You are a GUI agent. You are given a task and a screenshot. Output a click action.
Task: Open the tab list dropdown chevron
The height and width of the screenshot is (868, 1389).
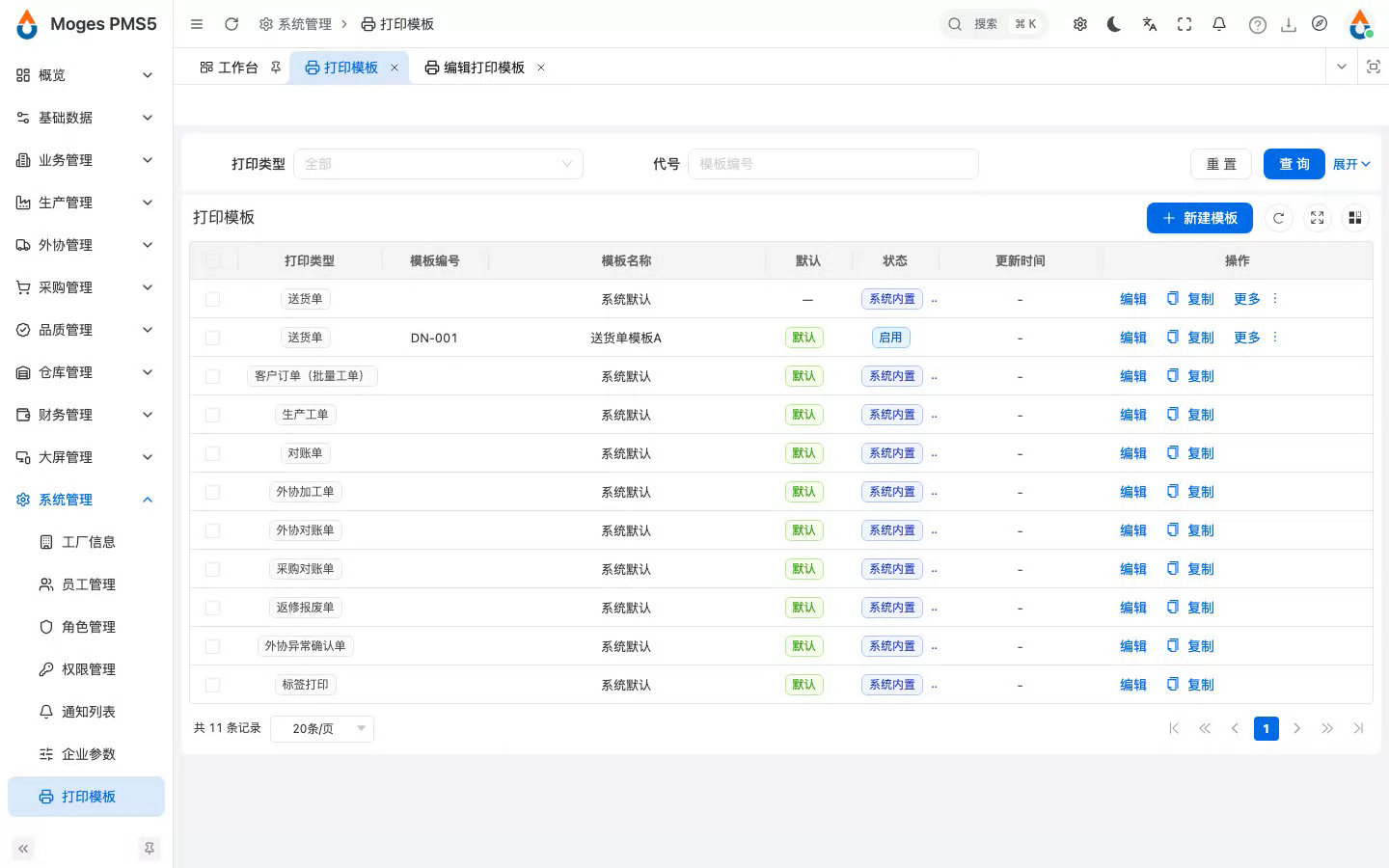tap(1342, 67)
